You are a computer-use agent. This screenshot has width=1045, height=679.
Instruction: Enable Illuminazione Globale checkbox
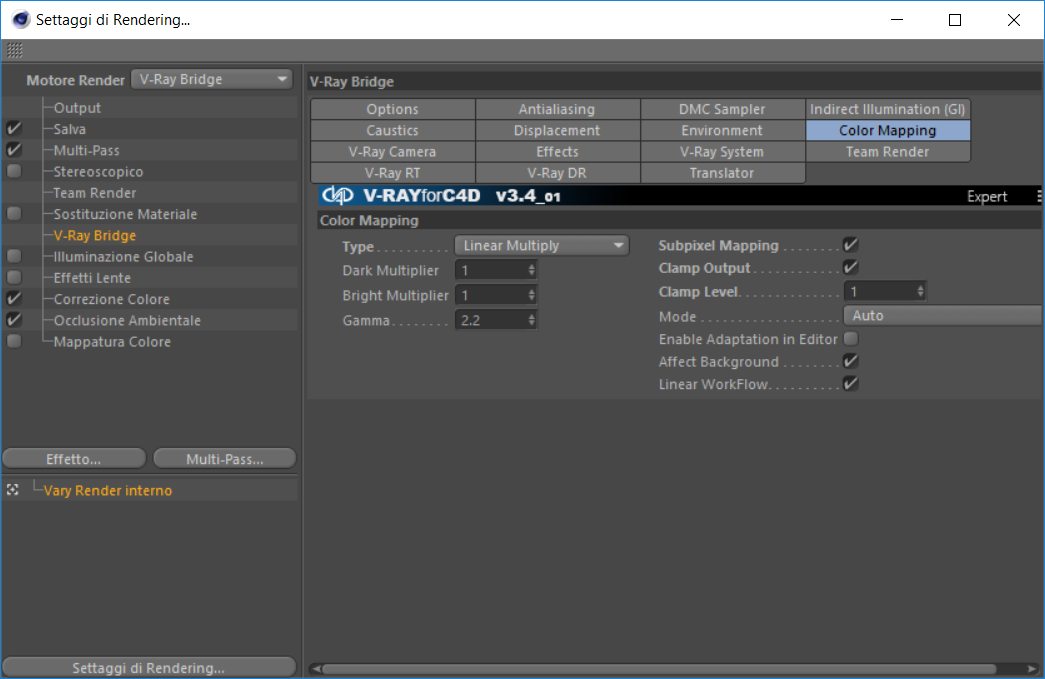(14, 257)
